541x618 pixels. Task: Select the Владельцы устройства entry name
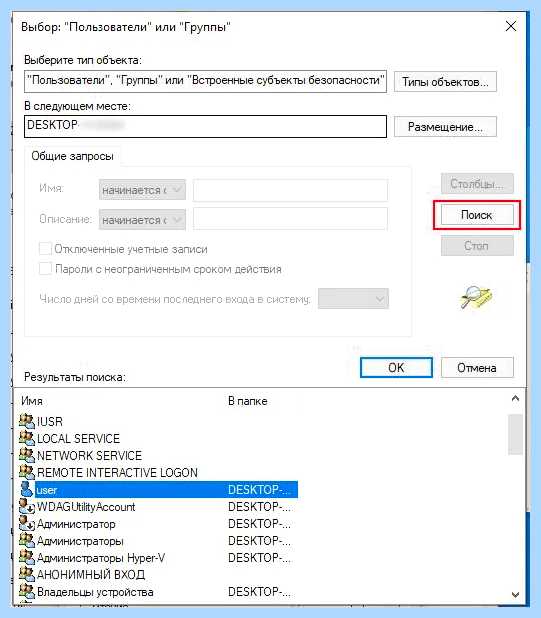click(95, 592)
